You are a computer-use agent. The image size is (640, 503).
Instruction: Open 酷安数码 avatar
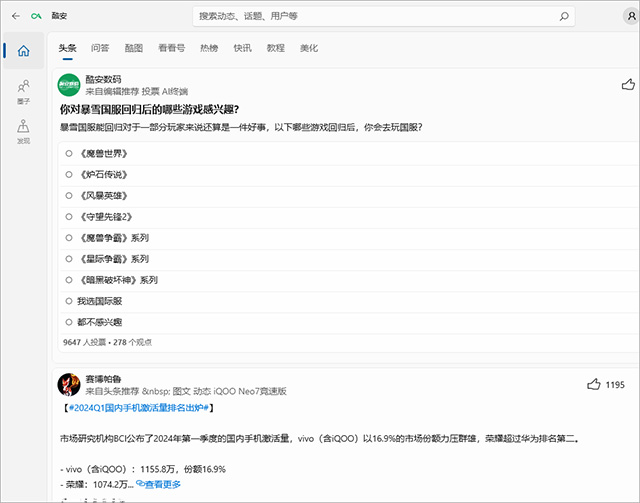coord(69,85)
